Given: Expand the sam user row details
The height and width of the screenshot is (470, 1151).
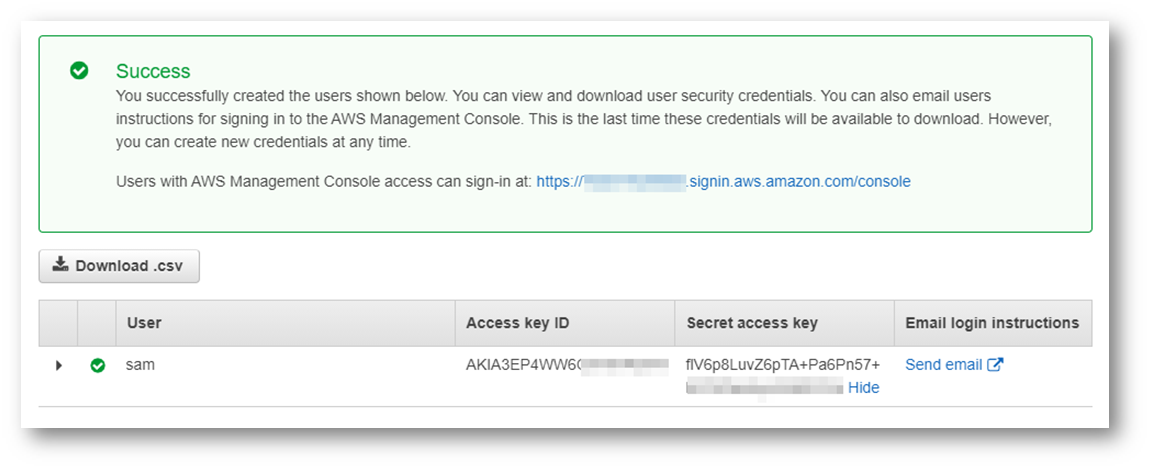Looking at the screenshot, I should 59,366.
